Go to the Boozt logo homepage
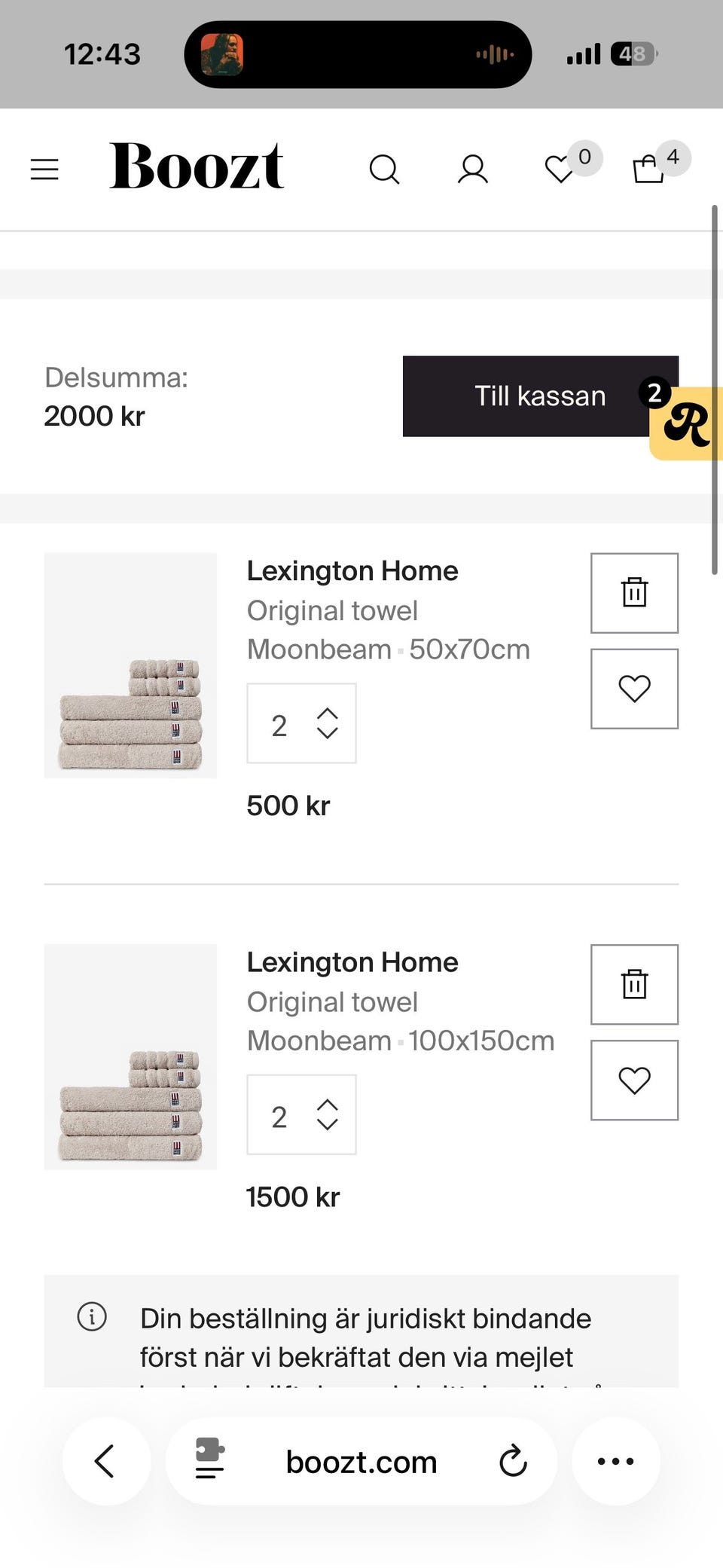The height and width of the screenshot is (1568, 723). 197,167
